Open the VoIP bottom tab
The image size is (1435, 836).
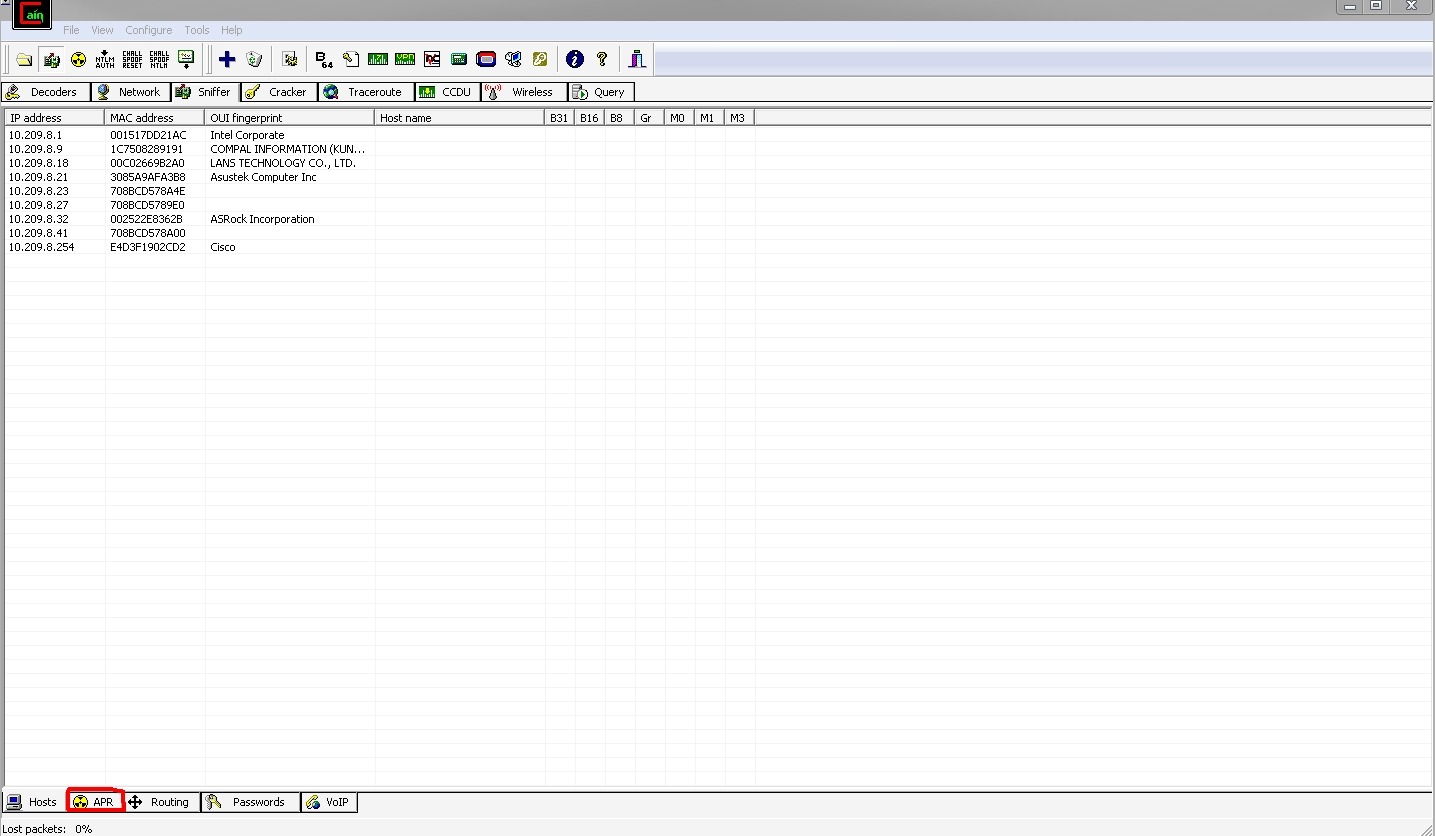click(329, 802)
